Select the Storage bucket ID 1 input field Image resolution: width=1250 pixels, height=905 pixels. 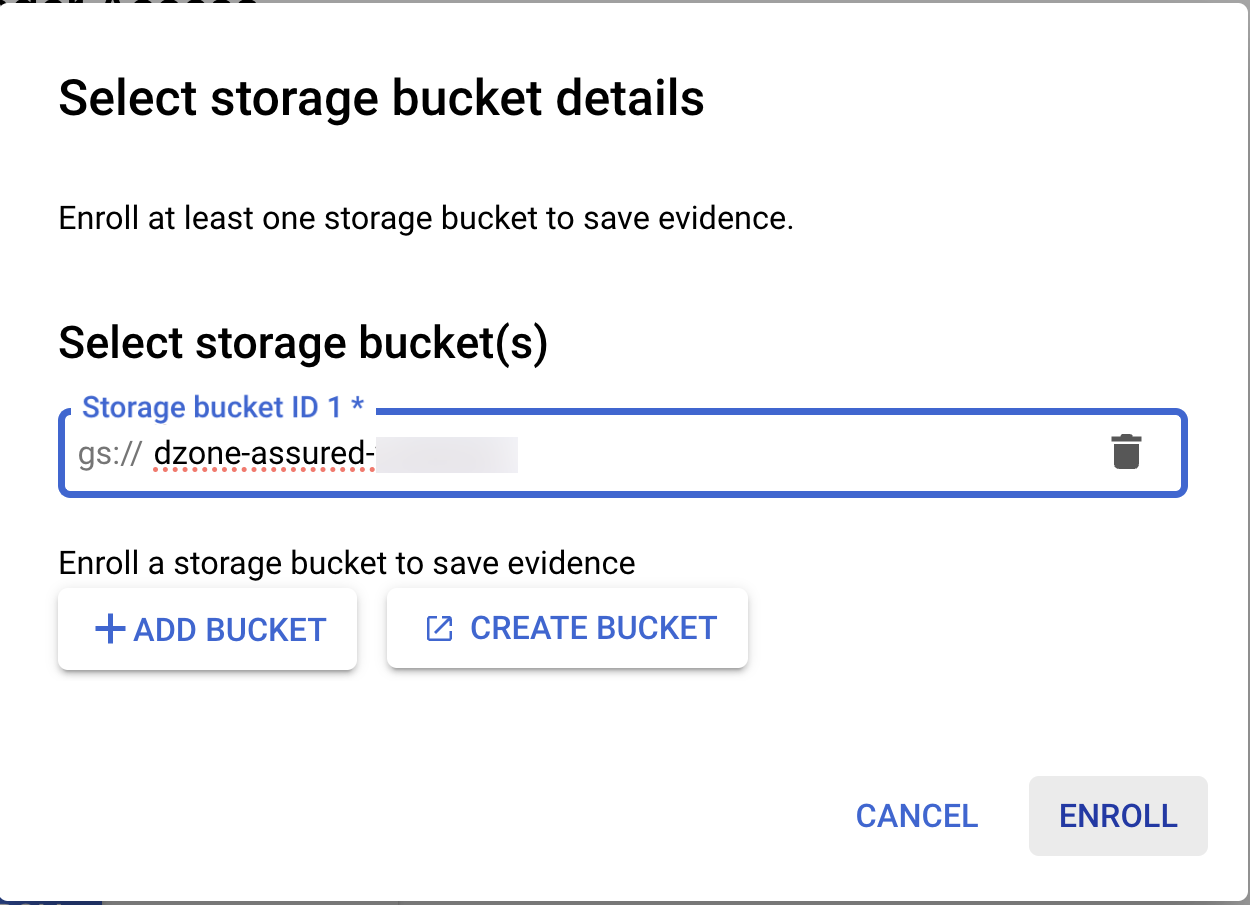[x=600, y=452]
